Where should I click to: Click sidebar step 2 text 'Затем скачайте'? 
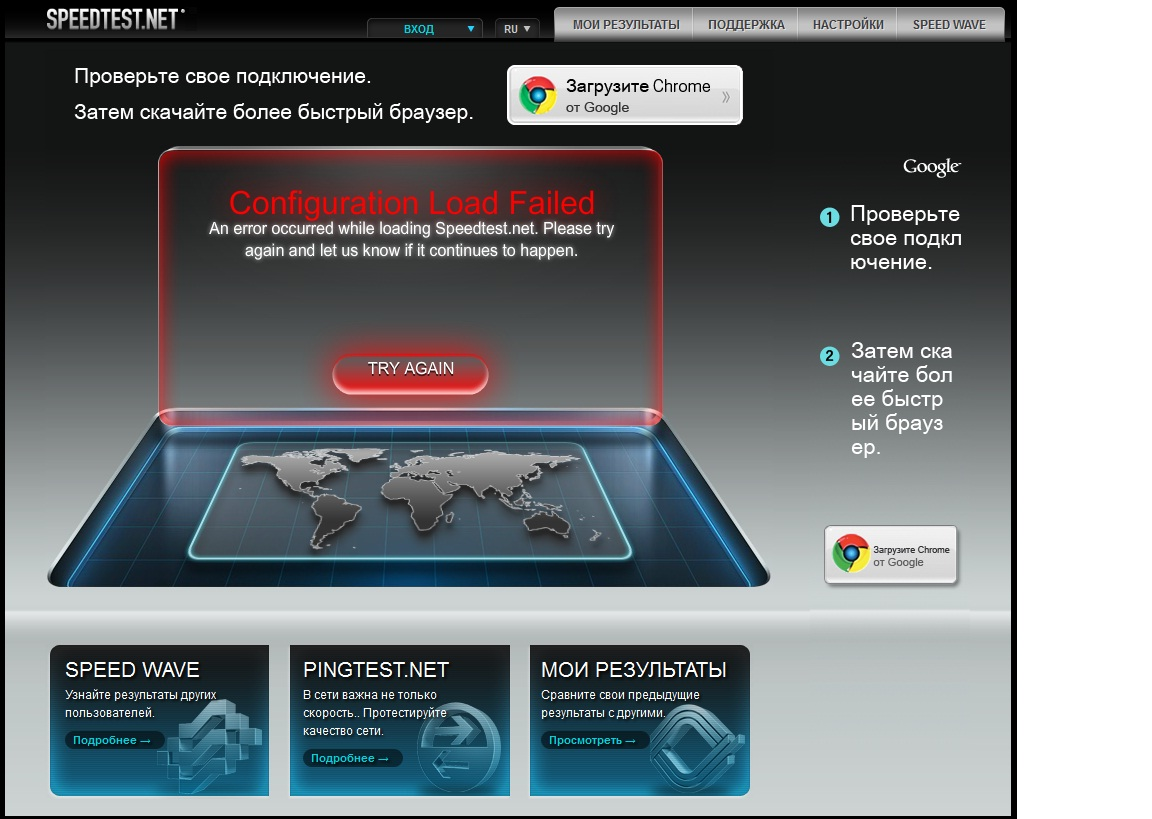tap(902, 399)
